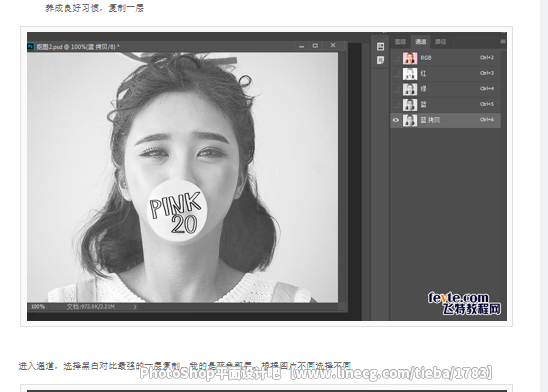Screen dimensions: 548x392
Task: Maximize the 抠图2.psd document window
Action: pyautogui.click(x=315, y=46)
